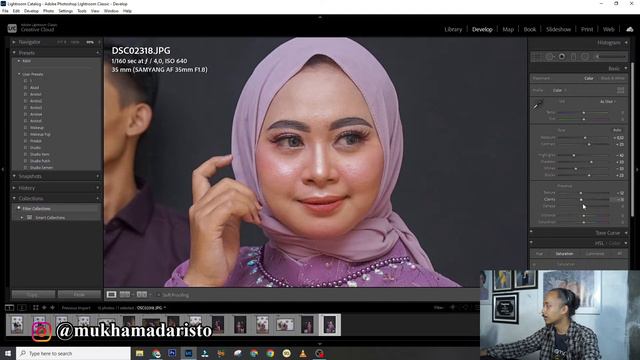Go forward with filmstrip right arrow
Viewport: 640px width, 360px height.
click(x=52, y=307)
